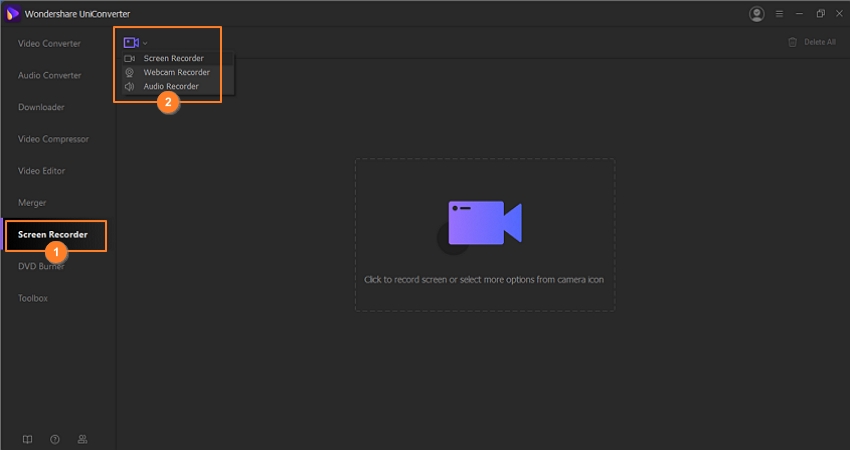Open the DVD Burner section

[41, 266]
